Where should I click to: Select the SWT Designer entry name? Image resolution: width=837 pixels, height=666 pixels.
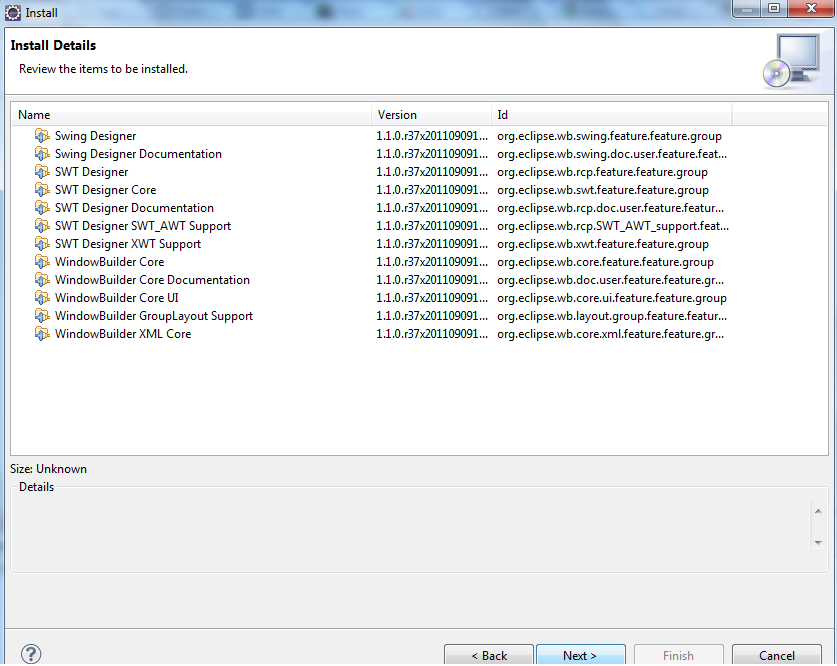[92, 172]
